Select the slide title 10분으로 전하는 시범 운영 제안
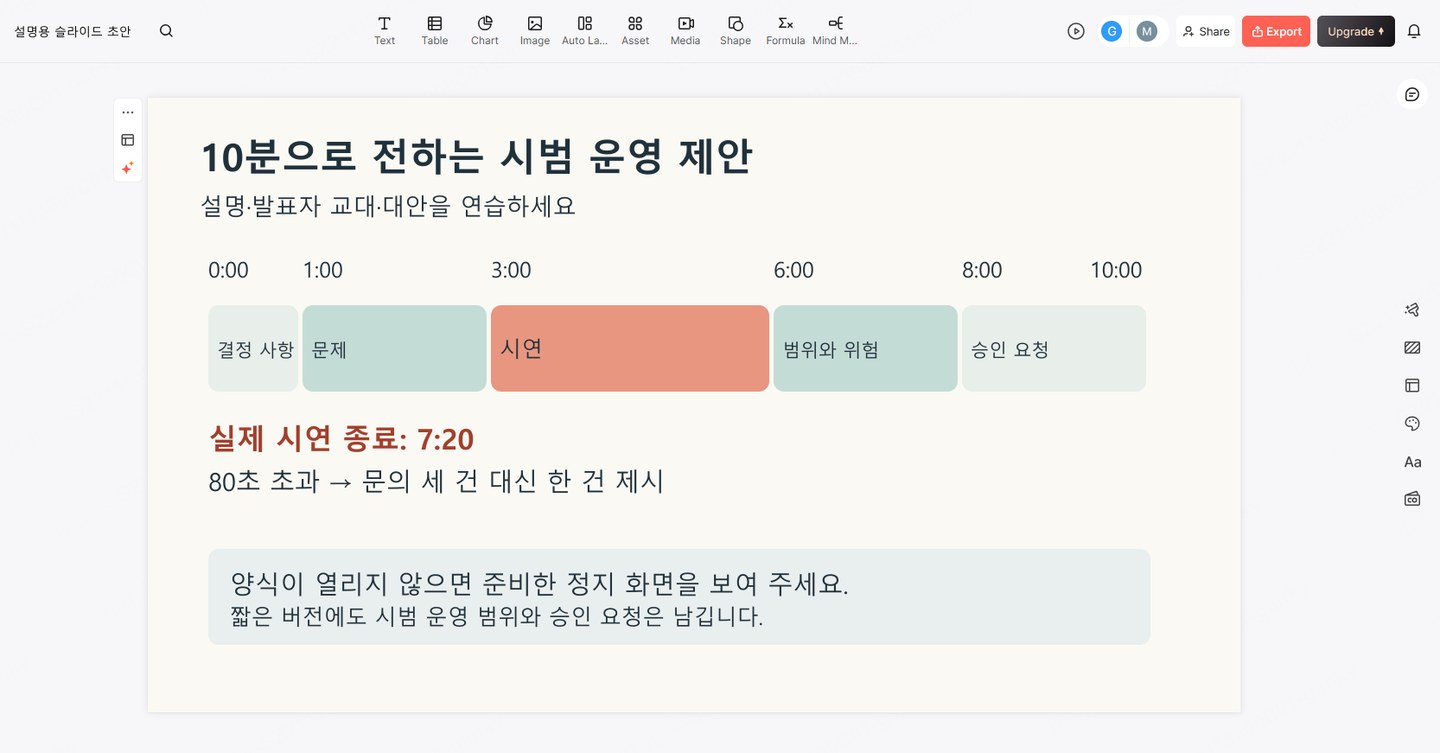Viewport: 1440px width, 753px height. 476,156
